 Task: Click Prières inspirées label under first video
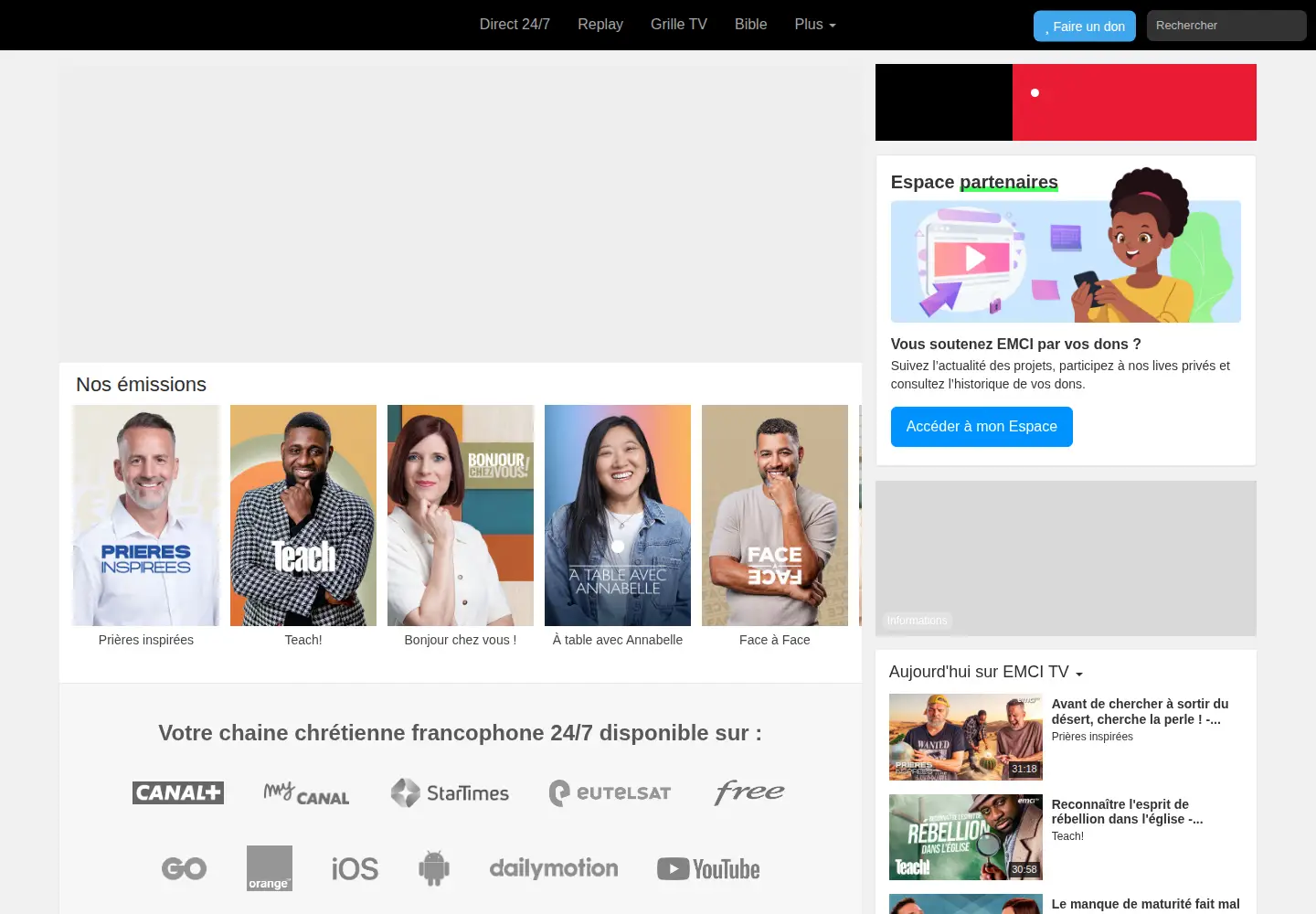1092,737
